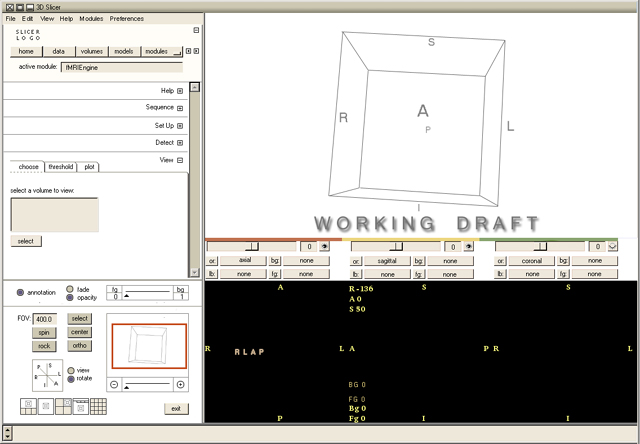Select the fade radio option
The height and width of the screenshot is (444, 640).
point(69,289)
